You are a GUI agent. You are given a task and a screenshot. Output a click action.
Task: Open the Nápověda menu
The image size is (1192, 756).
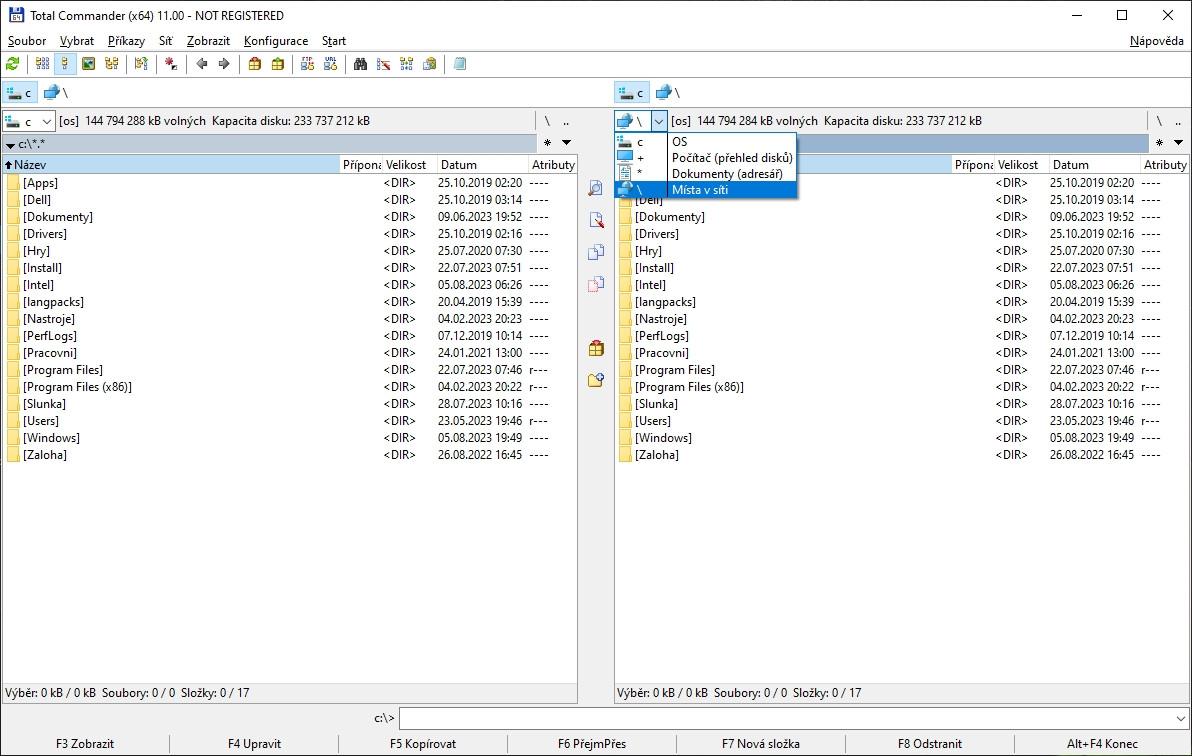(1156, 41)
